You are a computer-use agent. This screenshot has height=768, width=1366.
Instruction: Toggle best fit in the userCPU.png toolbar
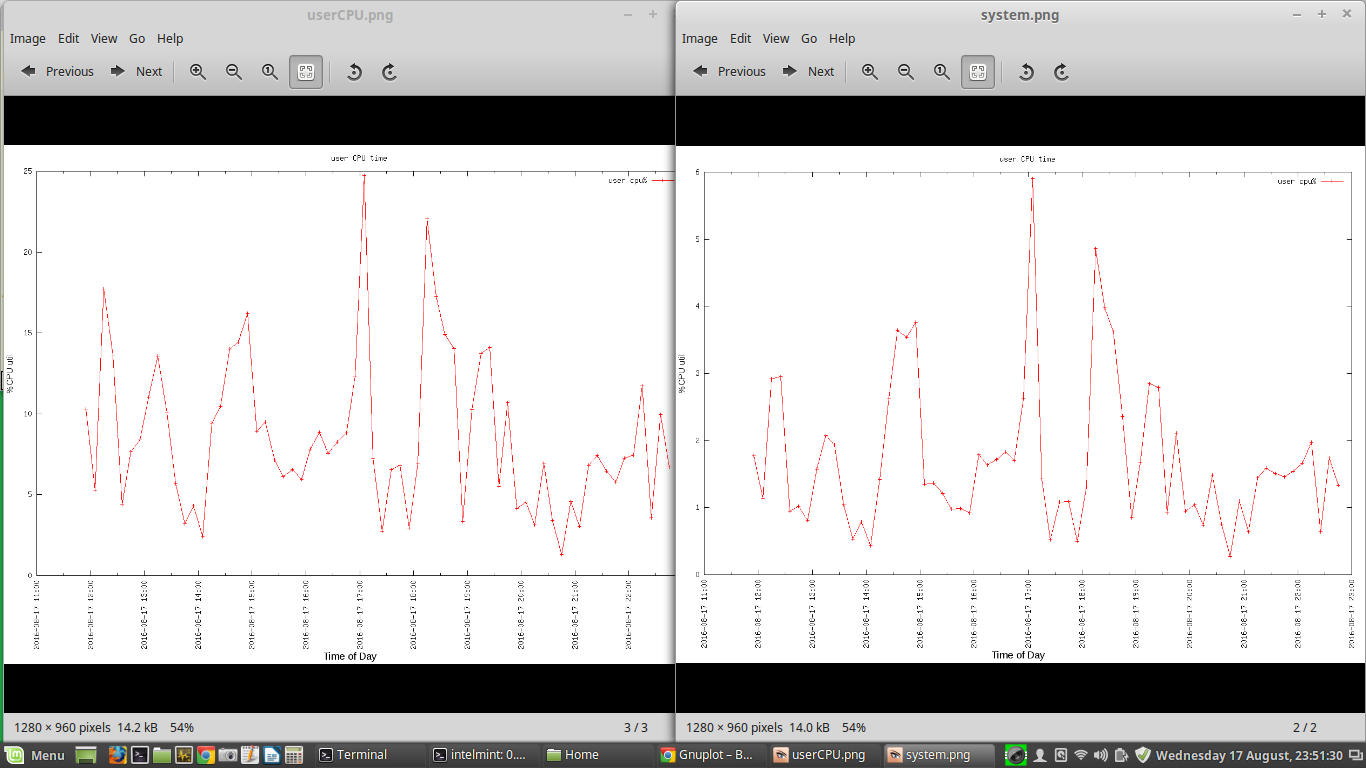306,71
